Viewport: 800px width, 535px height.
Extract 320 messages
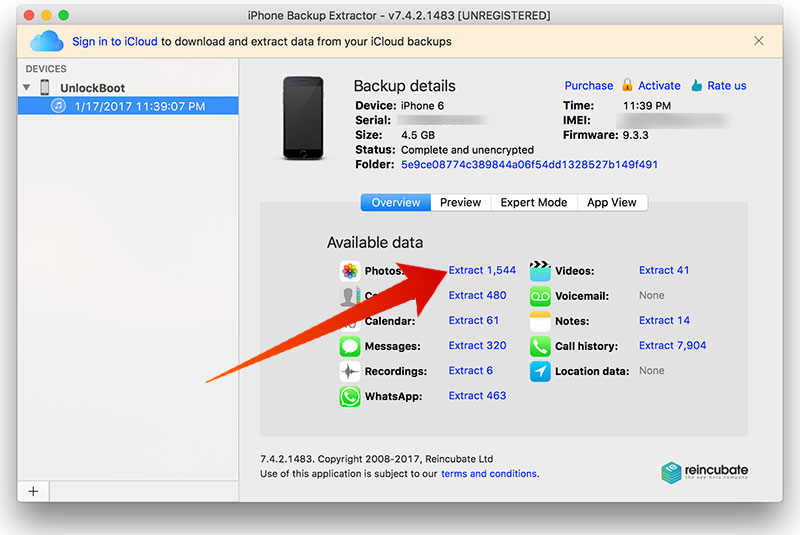point(478,345)
